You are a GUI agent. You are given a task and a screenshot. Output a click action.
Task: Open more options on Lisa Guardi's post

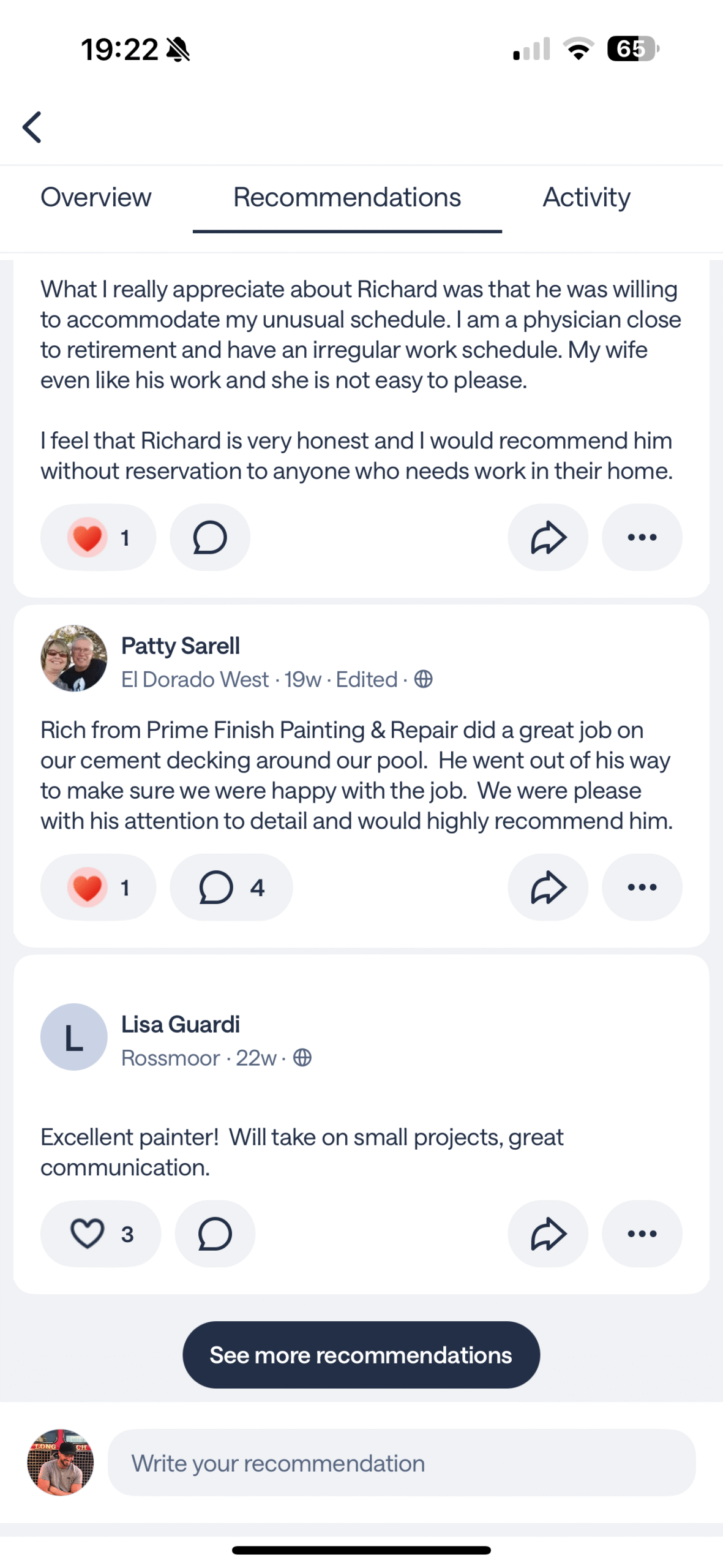point(642,1234)
